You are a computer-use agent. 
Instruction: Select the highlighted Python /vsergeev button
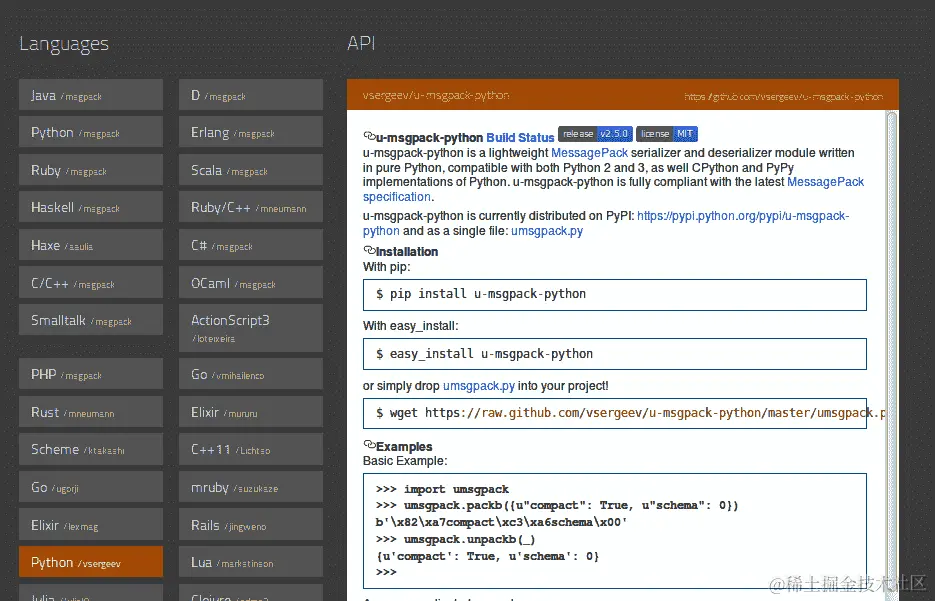91,562
